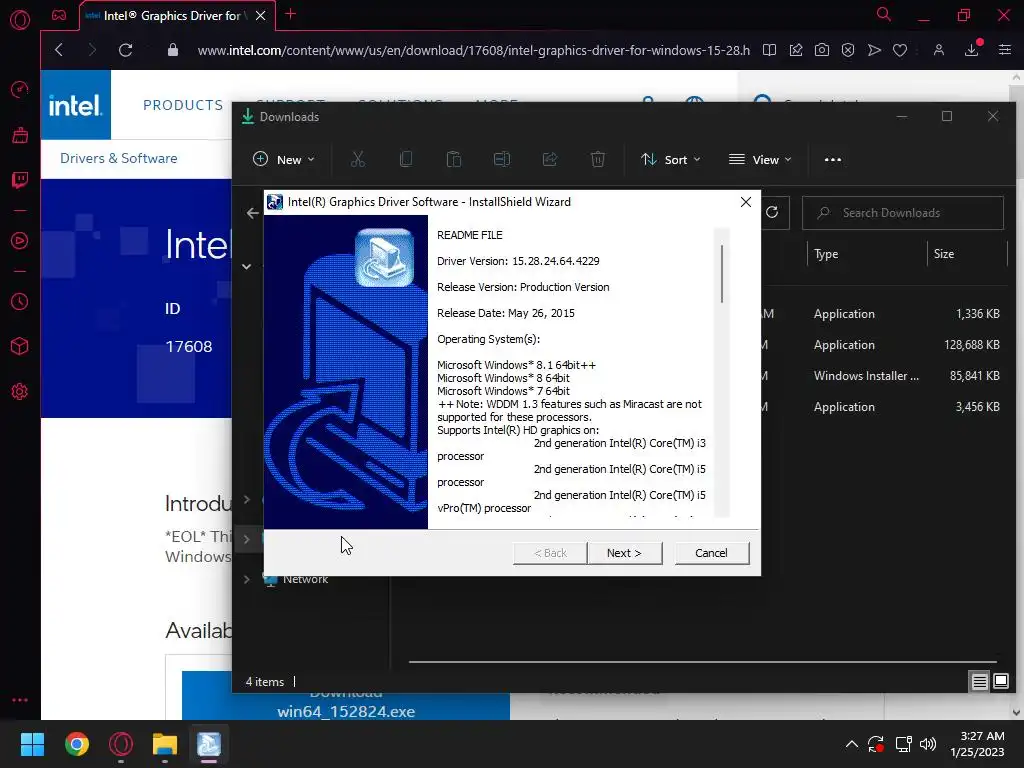
Task: Click the snapshot camera icon in address bar
Action: point(822,50)
